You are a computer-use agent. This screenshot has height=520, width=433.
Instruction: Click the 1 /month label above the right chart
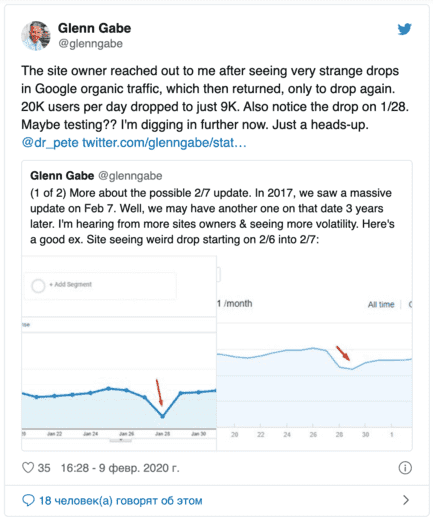(x=235, y=304)
